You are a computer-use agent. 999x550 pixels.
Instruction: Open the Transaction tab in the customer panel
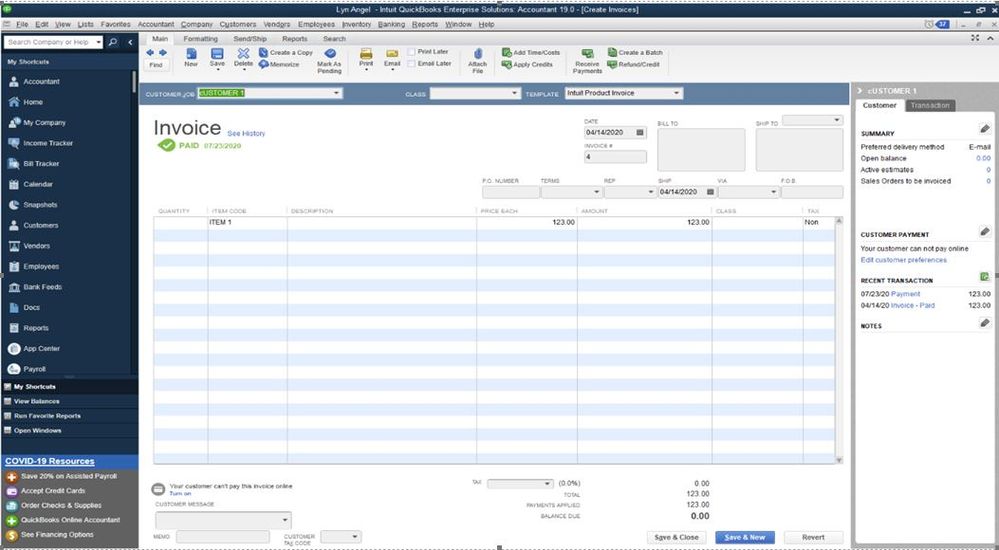930,106
